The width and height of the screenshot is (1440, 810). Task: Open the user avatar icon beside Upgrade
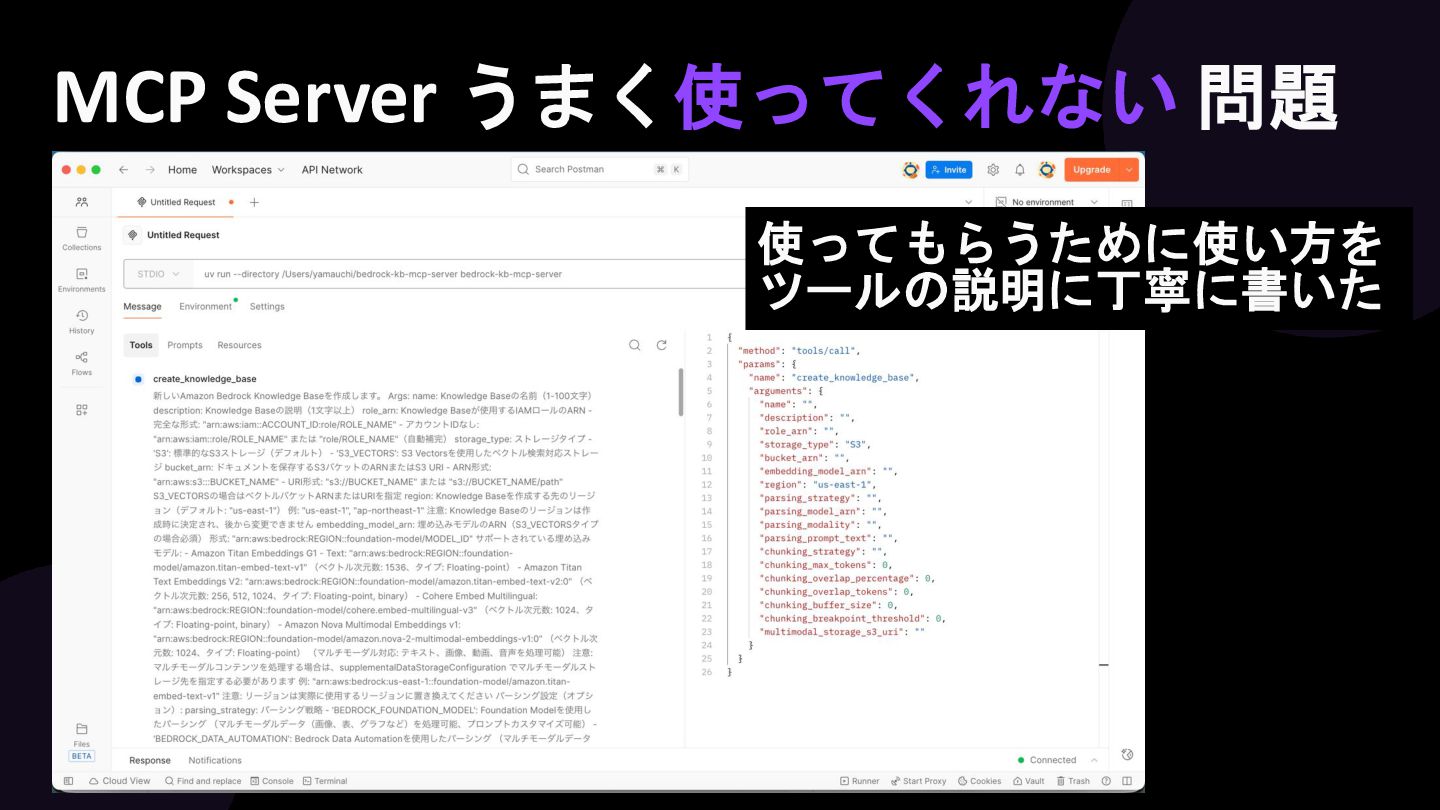1046,170
